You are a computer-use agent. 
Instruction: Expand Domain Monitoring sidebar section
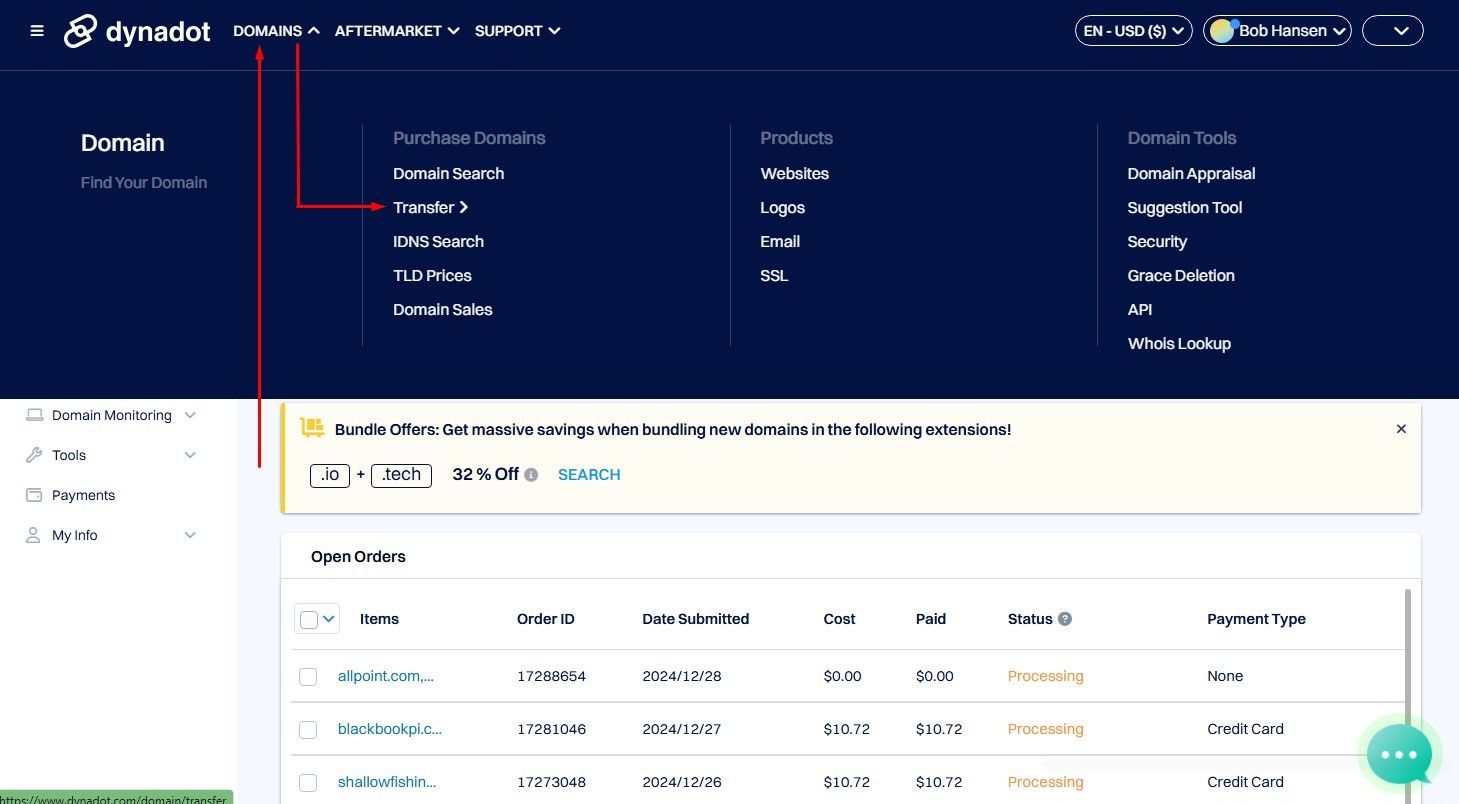point(190,415)
